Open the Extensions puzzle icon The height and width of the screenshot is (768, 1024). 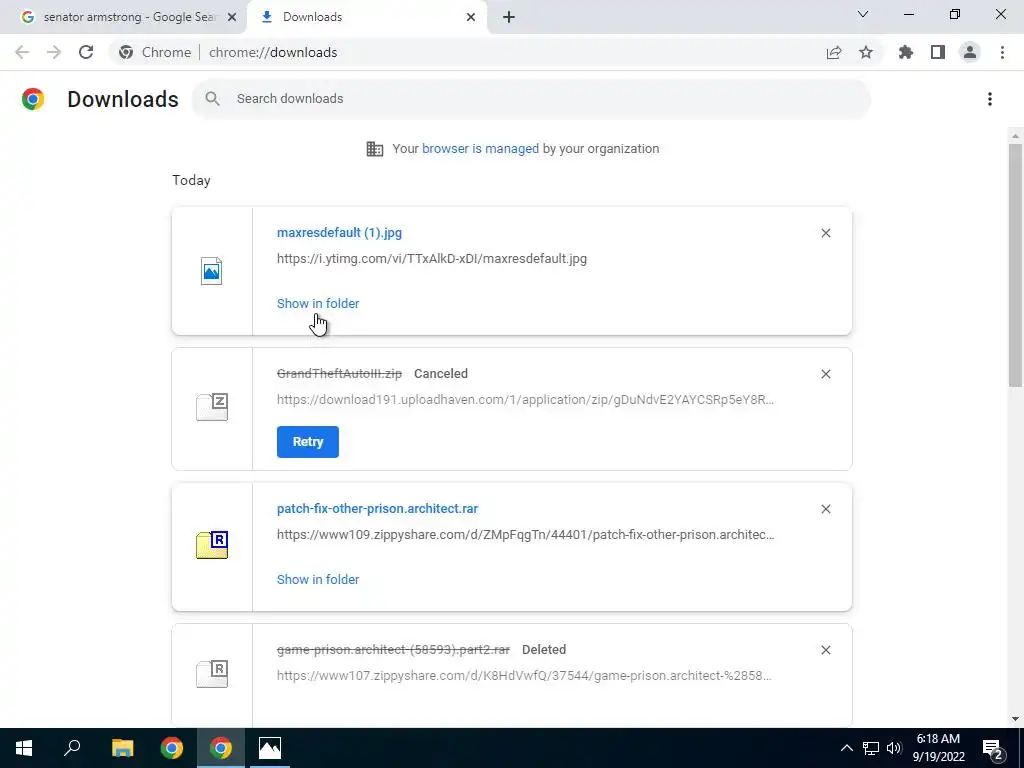[x=906, y=52]
